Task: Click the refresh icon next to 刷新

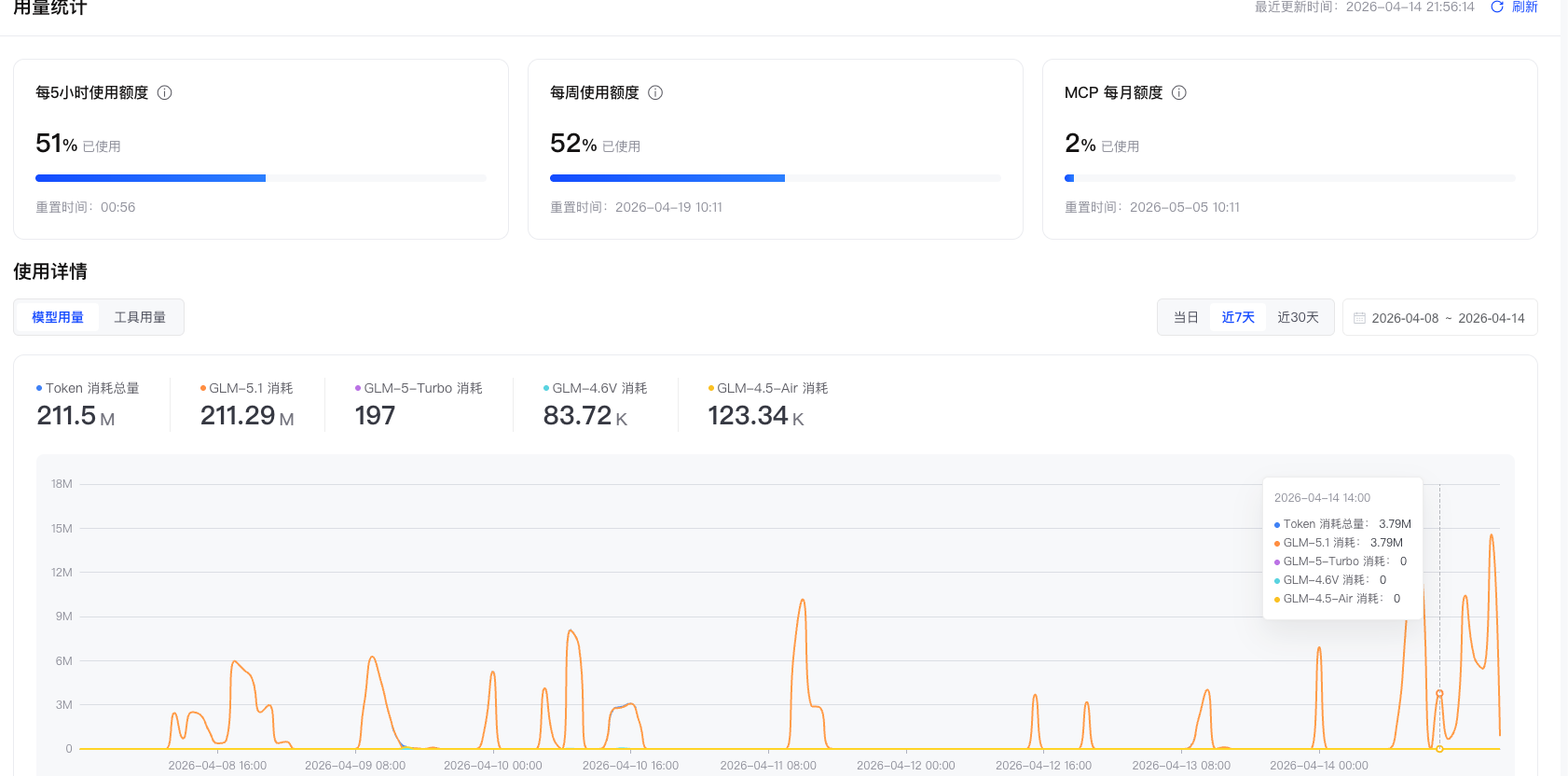Action: [1497, 7]
